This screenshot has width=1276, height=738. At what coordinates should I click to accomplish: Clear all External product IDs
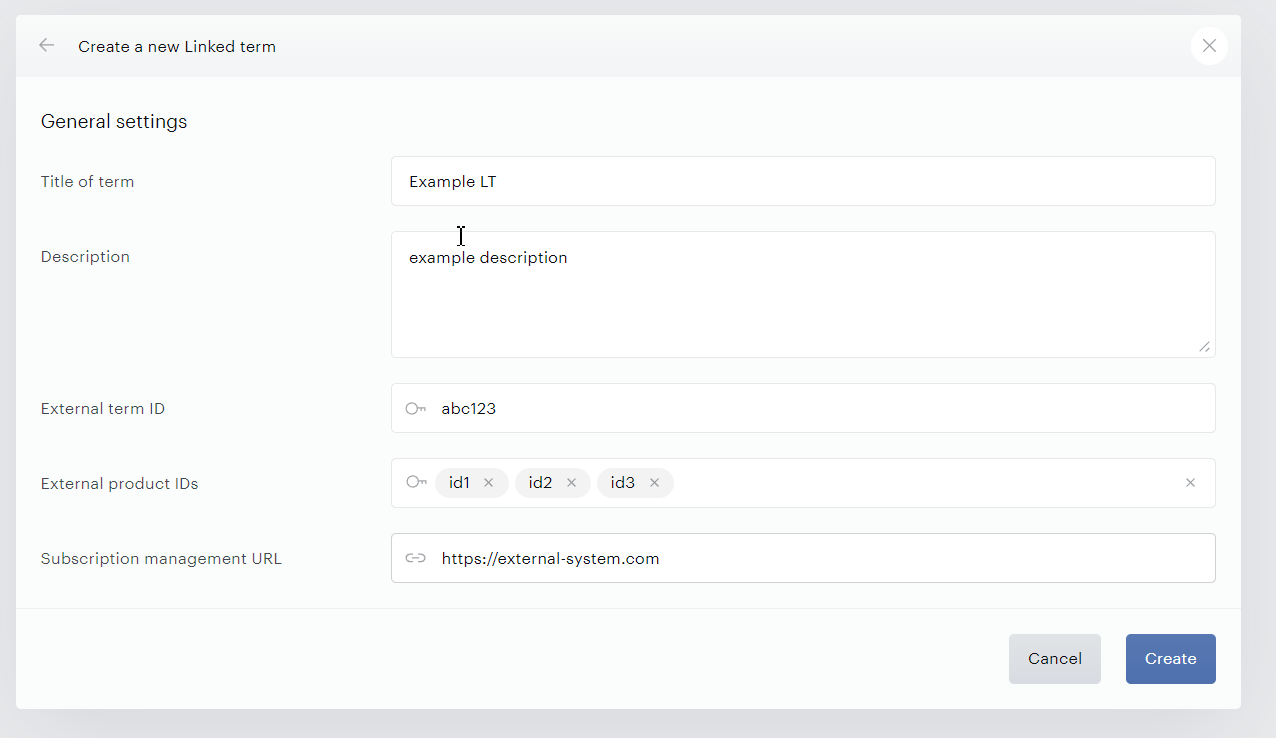pos(1190,483)
